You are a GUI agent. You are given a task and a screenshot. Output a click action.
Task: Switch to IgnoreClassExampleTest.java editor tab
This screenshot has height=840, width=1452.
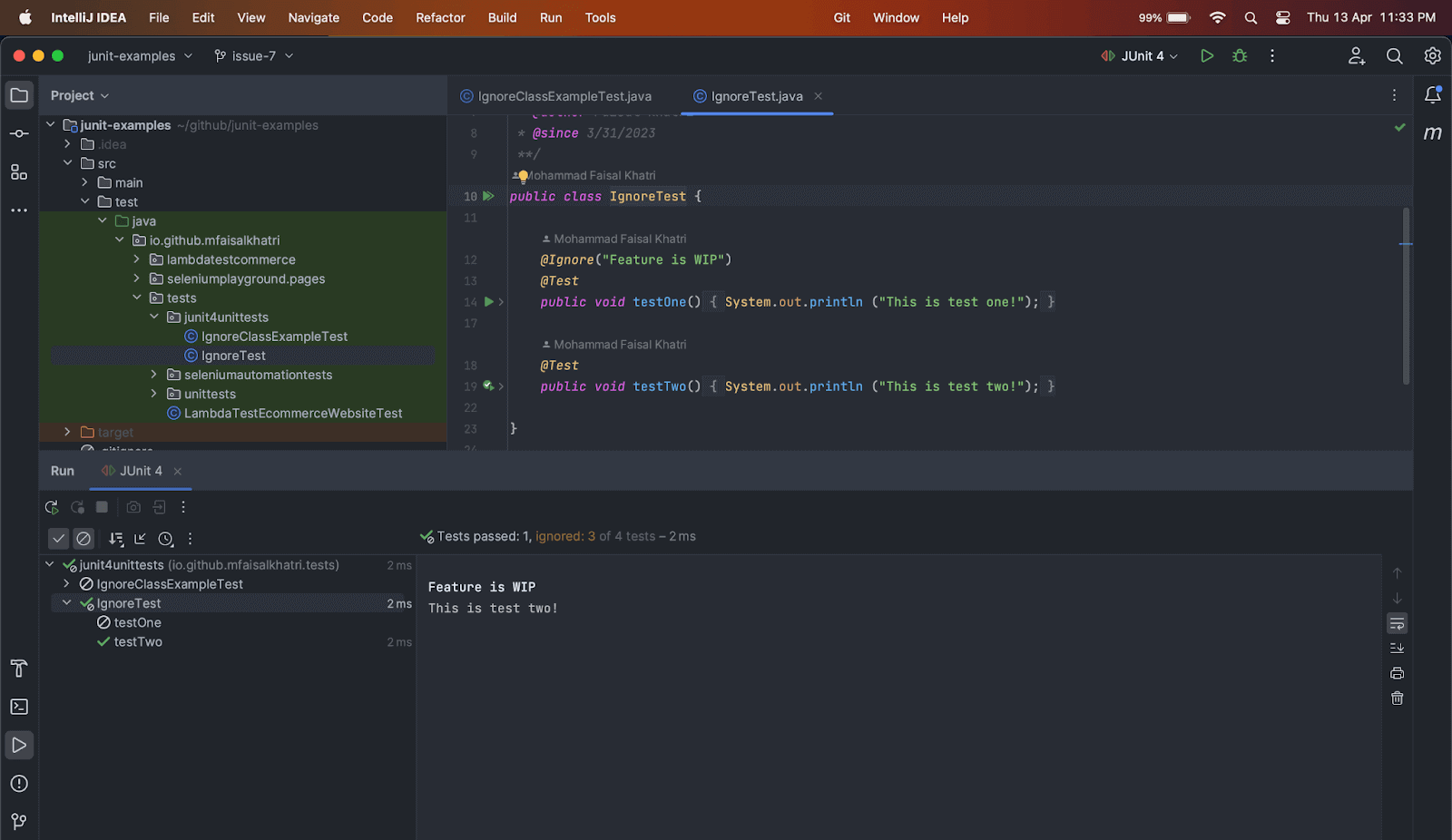[564, 96]
